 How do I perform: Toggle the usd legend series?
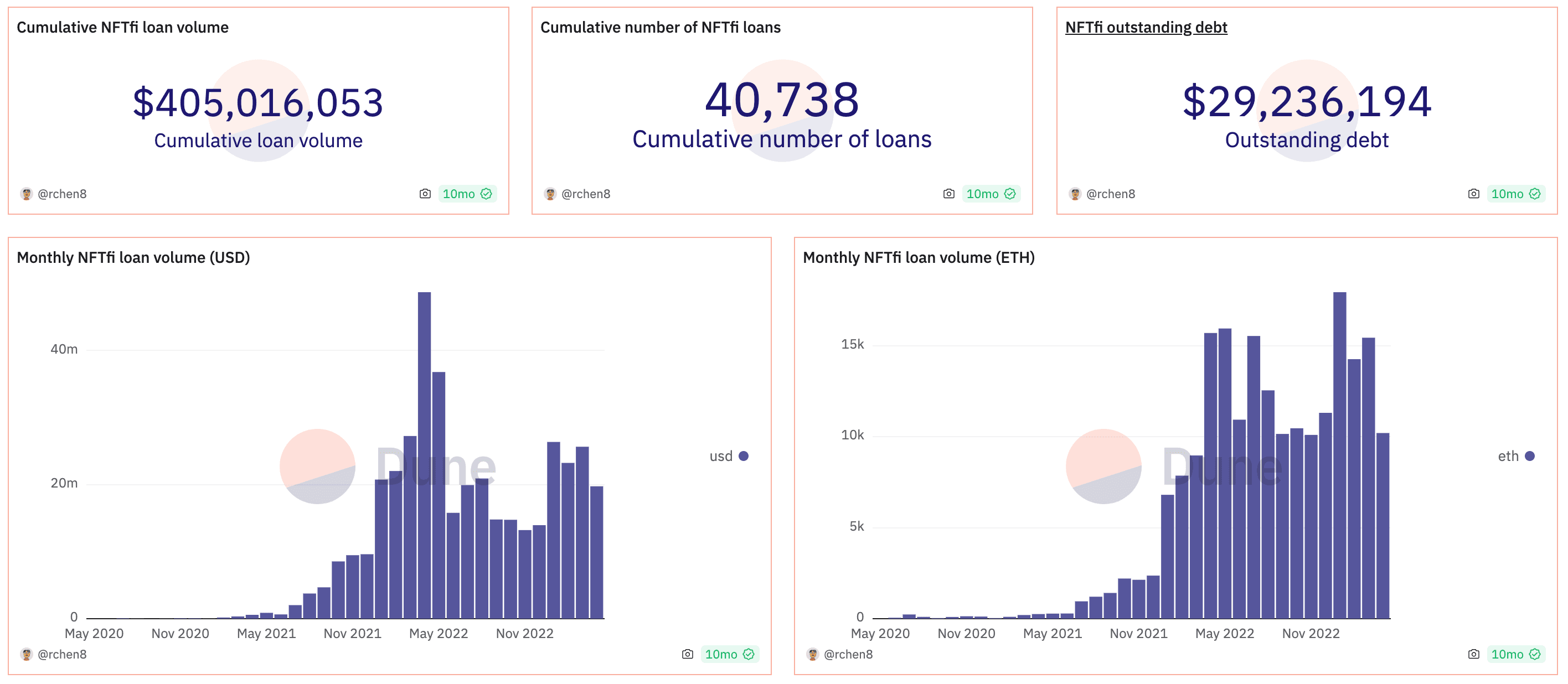[729, 456]
